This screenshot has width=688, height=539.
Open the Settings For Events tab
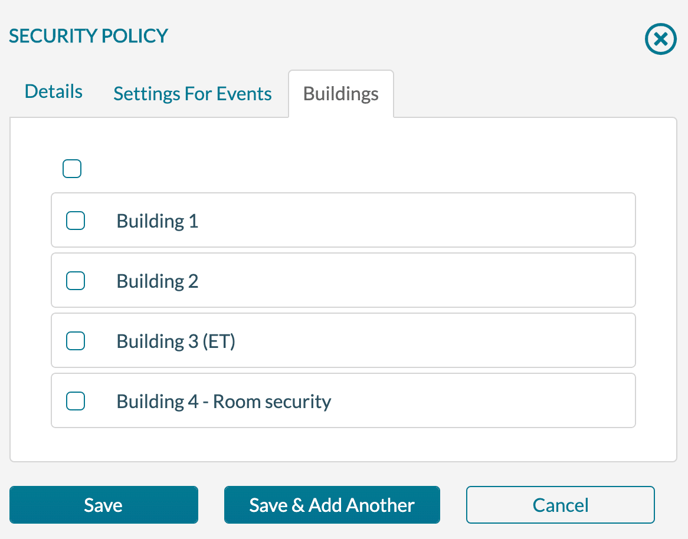pyautogui.click(x=193, y=94)
